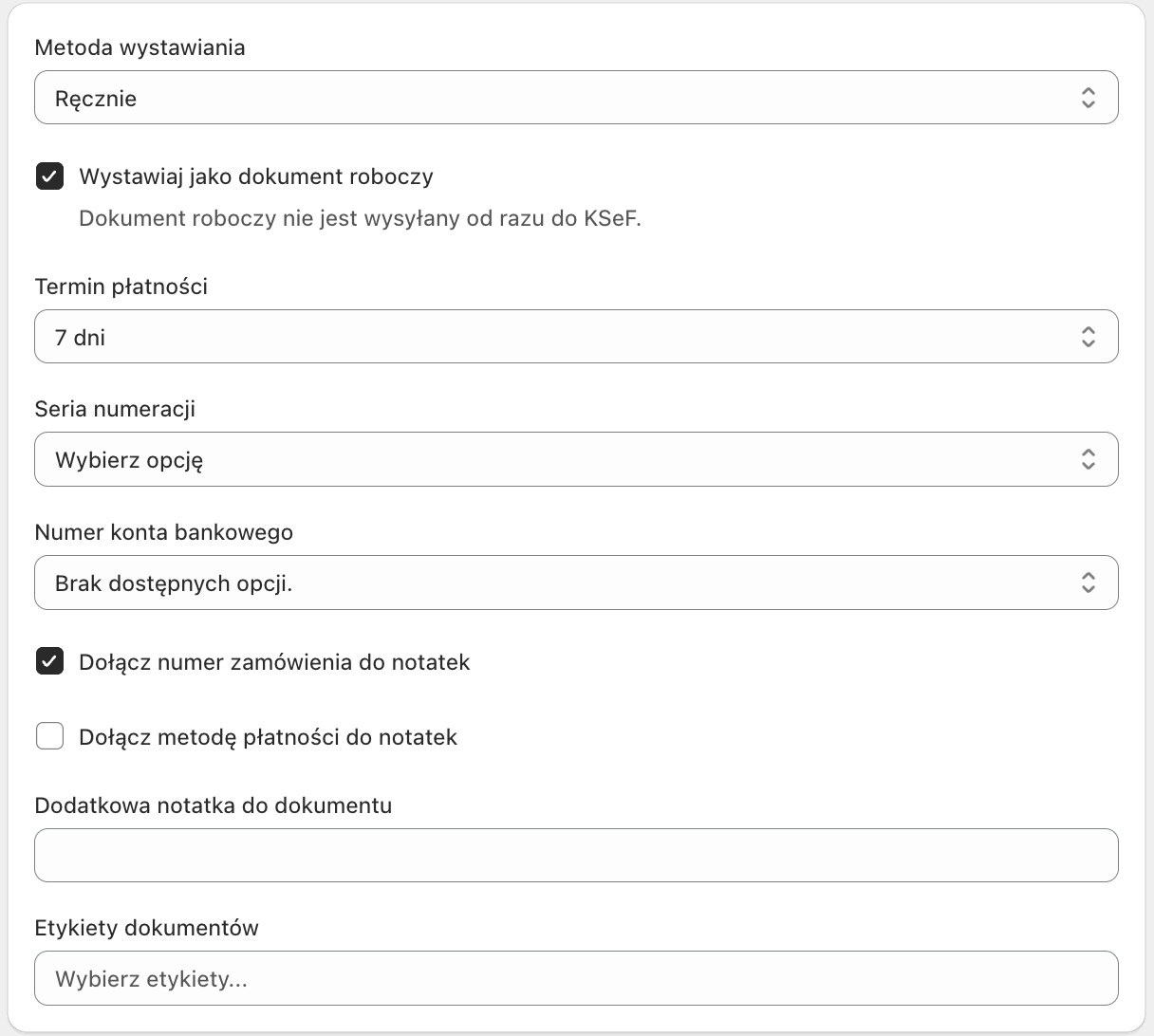Viewport: 1154px width, 1036px height.
Task: Click the Seria numeracji field label
Action: [115, 409]
